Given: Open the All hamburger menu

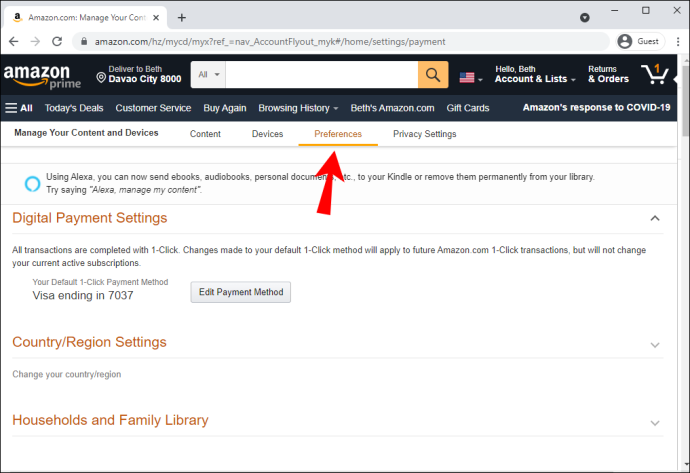Looking at the screenshot, I should (19, 108).
